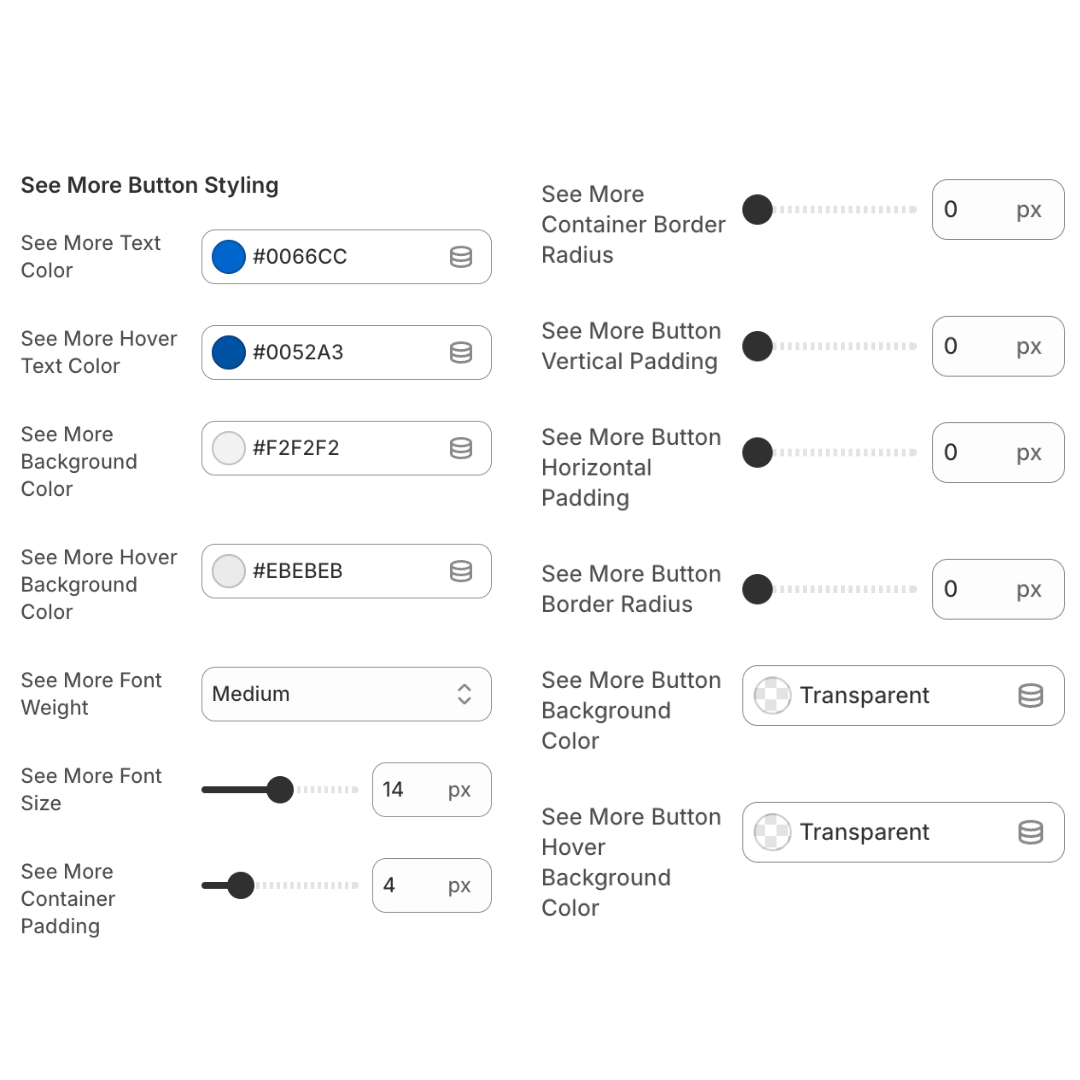Viewport: 1080px width, 1080px height.
Task: Click the Button Border Radius px input field
Action: click(x=998, y=589)
